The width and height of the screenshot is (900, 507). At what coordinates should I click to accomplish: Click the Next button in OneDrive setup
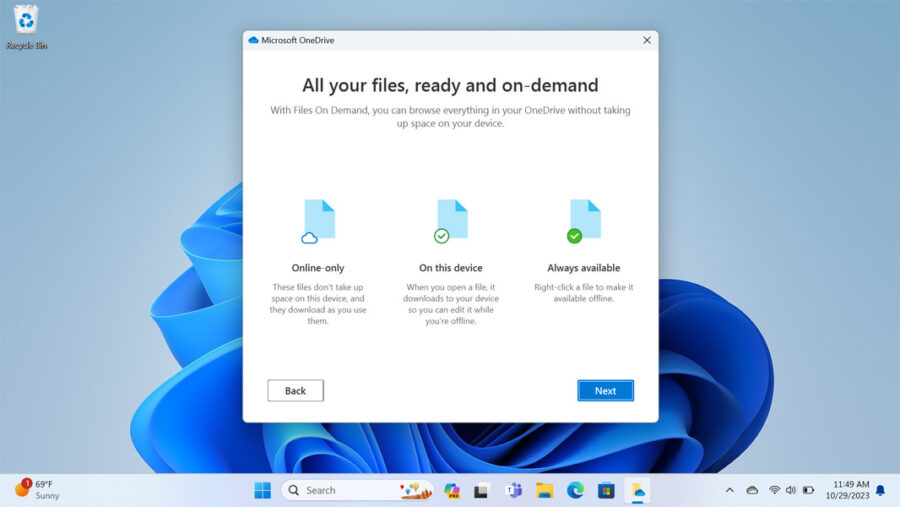click(605, 390)
